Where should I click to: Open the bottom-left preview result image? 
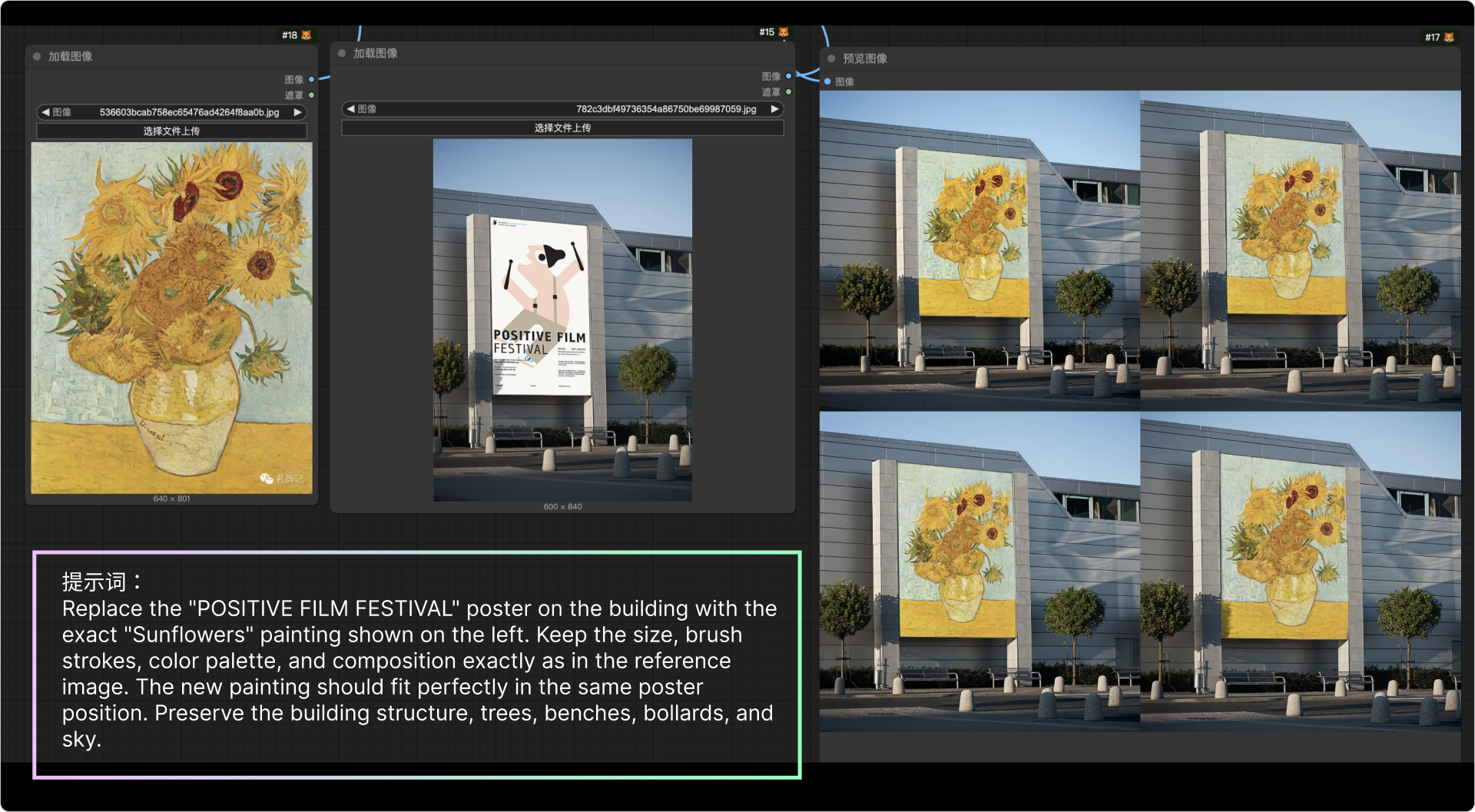(979, 572)
